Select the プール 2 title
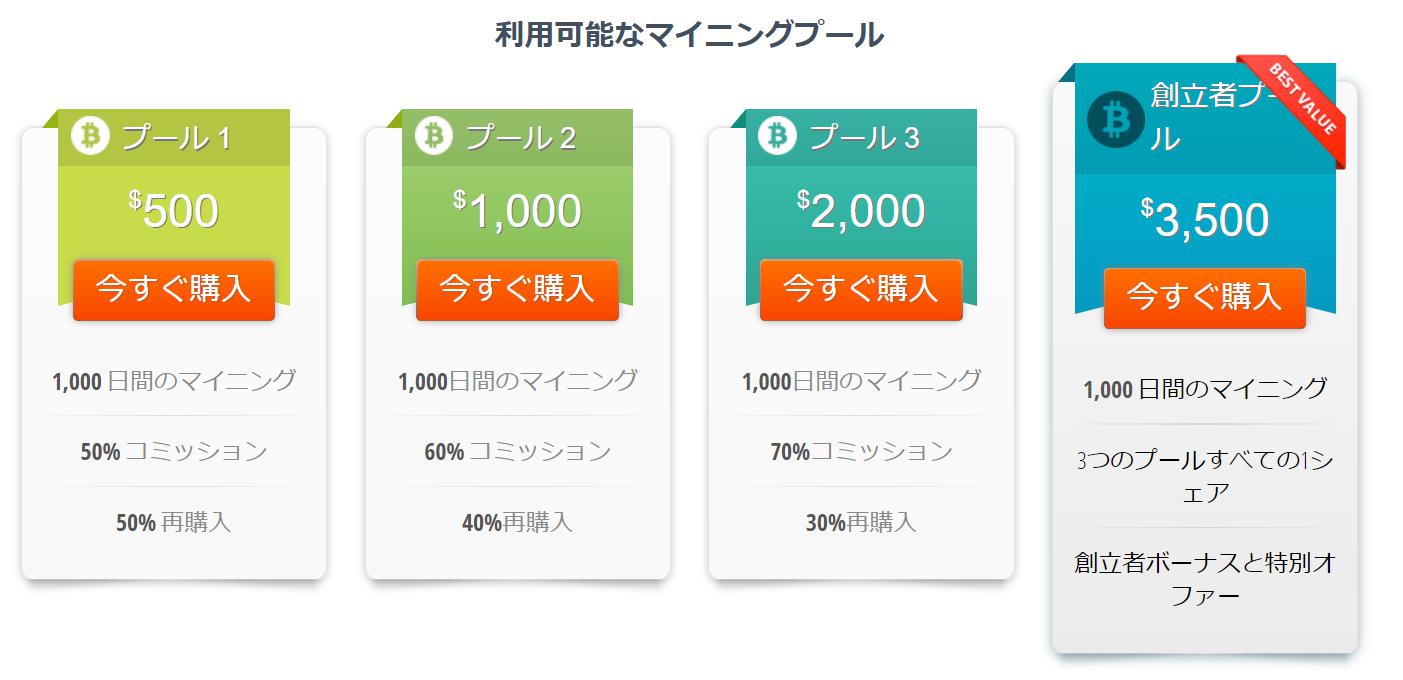The width and height of the screenshot is (1403, 680). tap(521, 138)
